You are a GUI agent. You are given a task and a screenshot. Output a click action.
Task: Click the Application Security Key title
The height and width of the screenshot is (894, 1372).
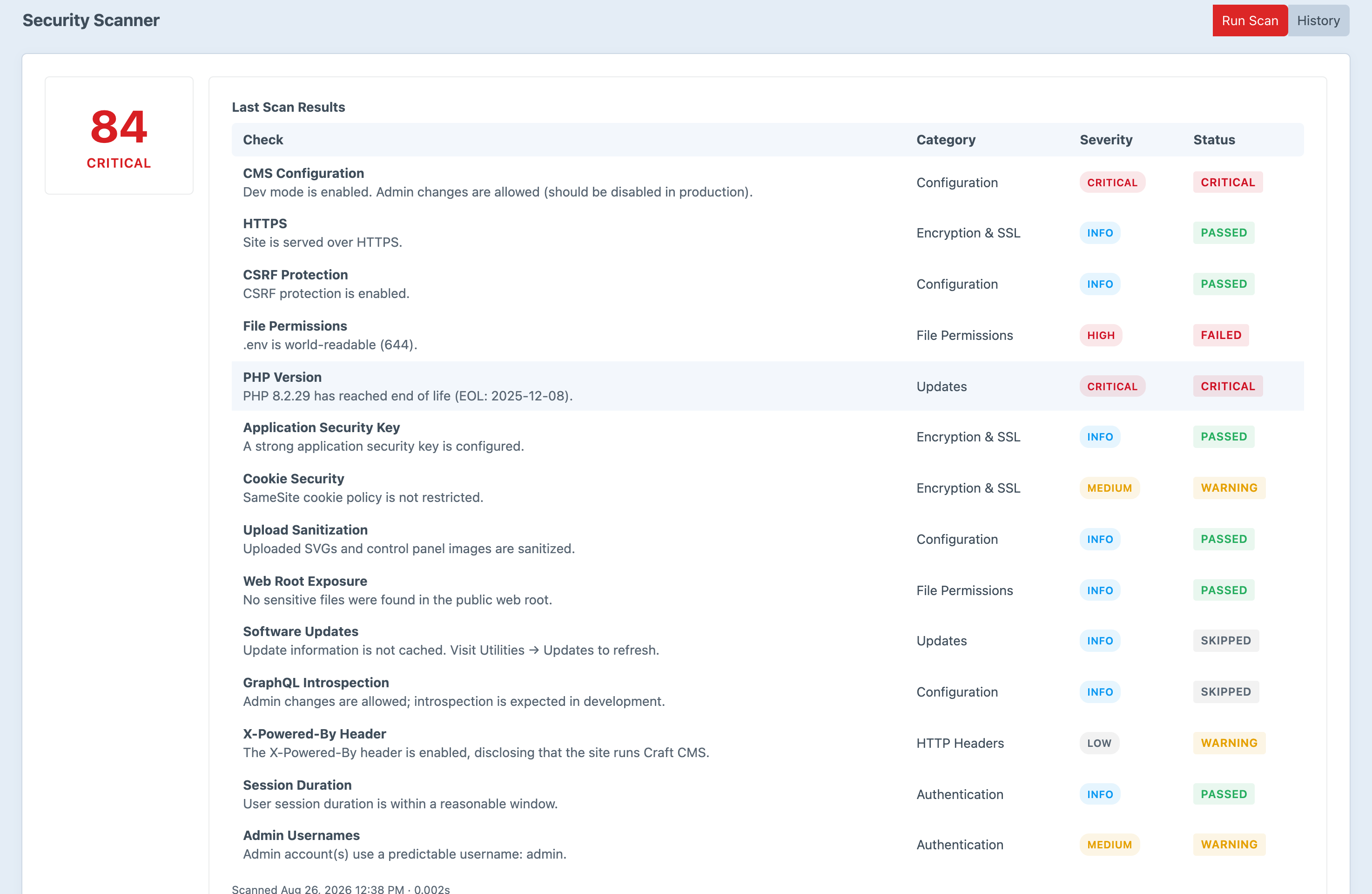pos(321,427)
